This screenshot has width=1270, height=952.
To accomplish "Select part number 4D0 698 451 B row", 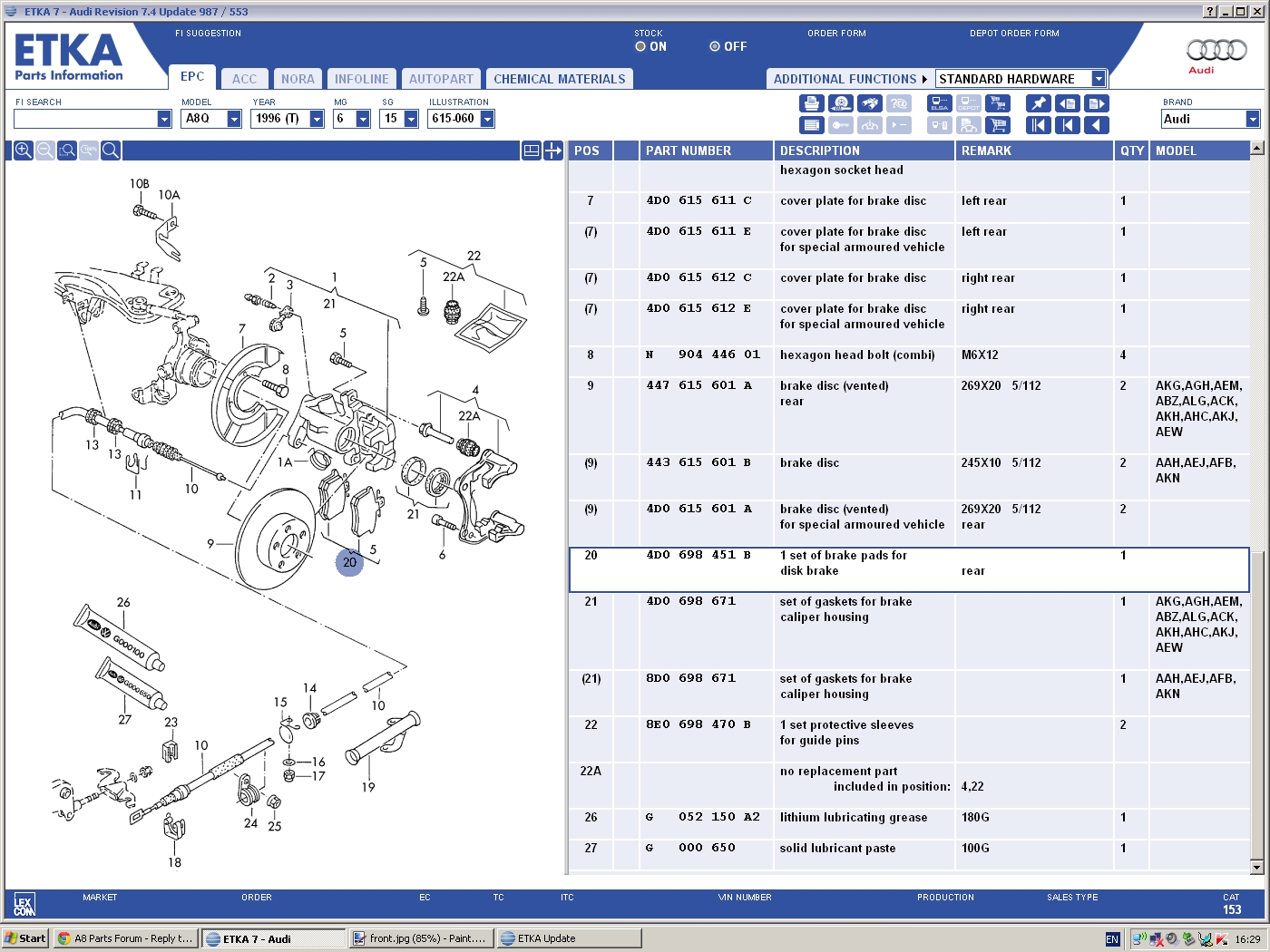I will point(909,569).
